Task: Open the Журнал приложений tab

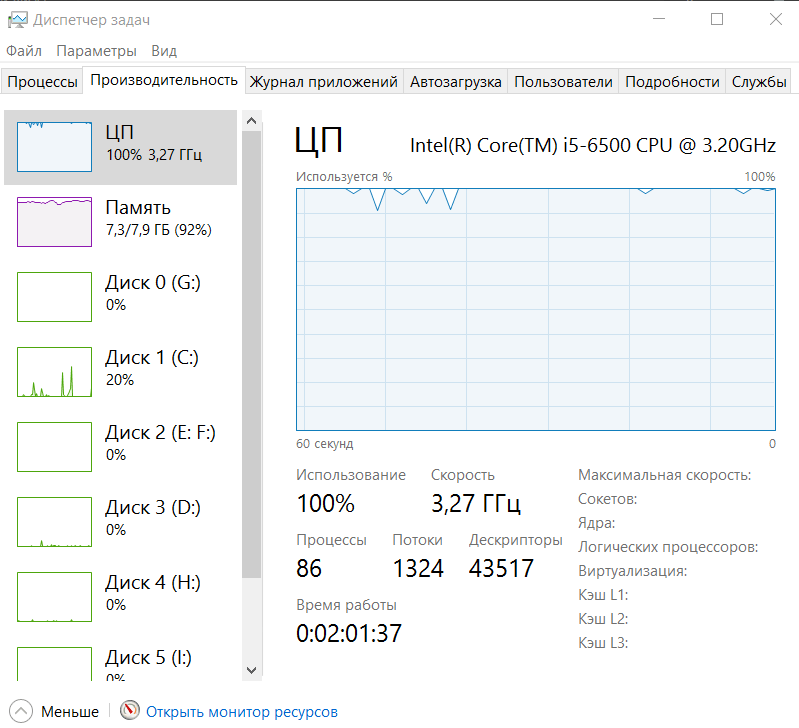Action: point(324,82)
